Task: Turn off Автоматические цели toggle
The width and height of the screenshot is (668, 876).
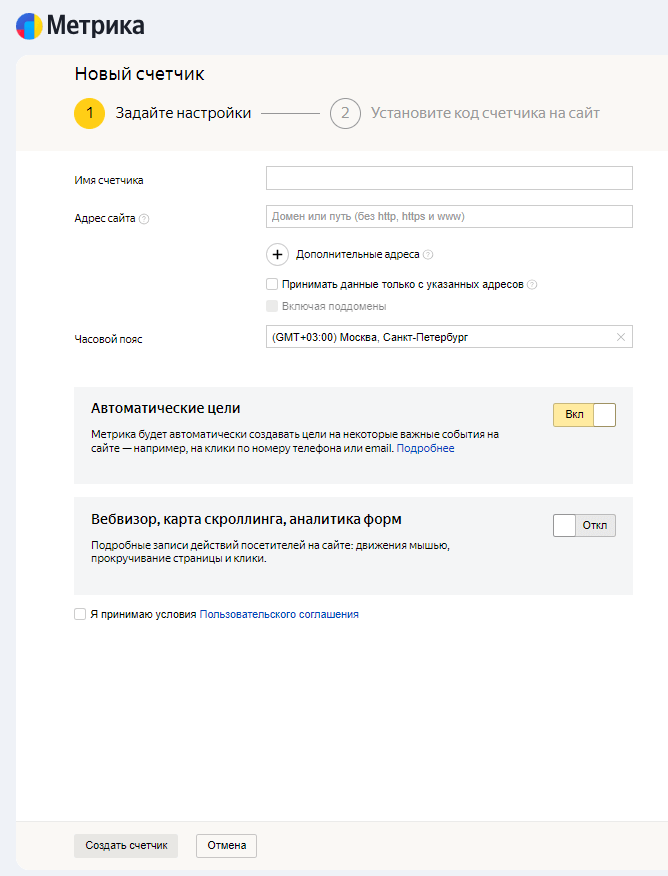Action: 584,415
